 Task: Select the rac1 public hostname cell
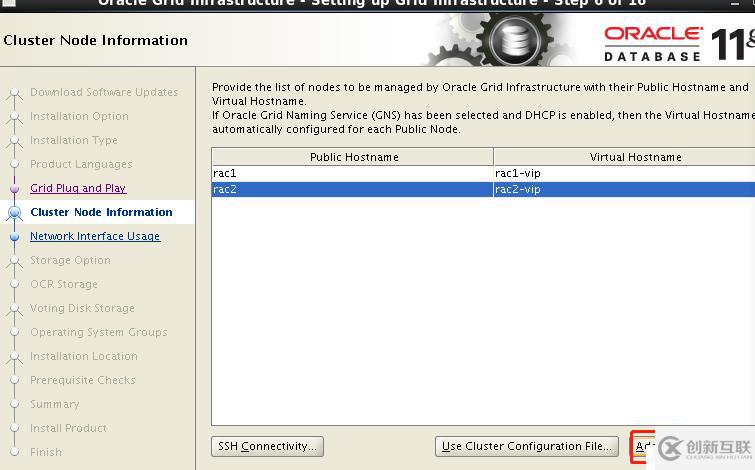[352, 173]
